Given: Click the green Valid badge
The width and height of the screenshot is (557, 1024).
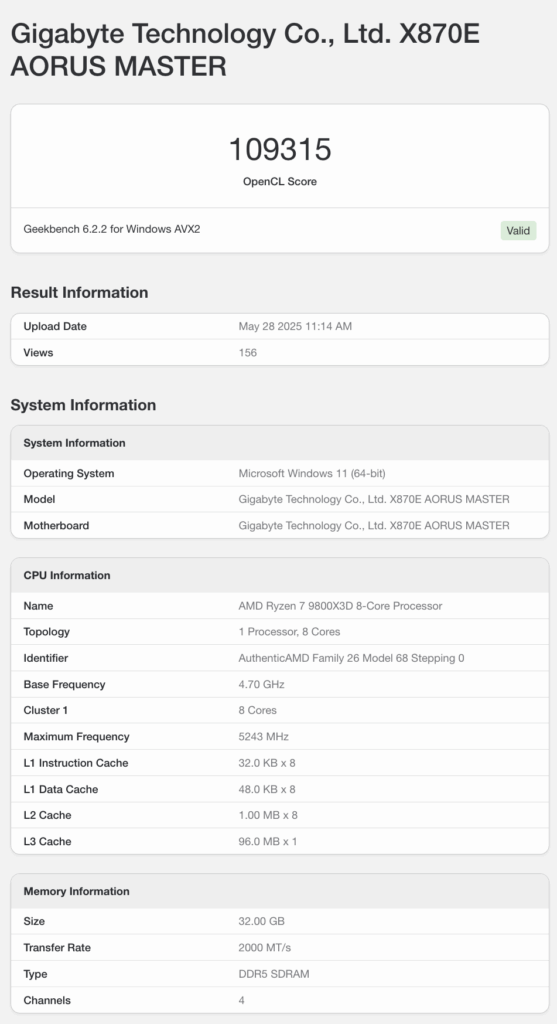Looking at the screenshot, I should 518,231.
